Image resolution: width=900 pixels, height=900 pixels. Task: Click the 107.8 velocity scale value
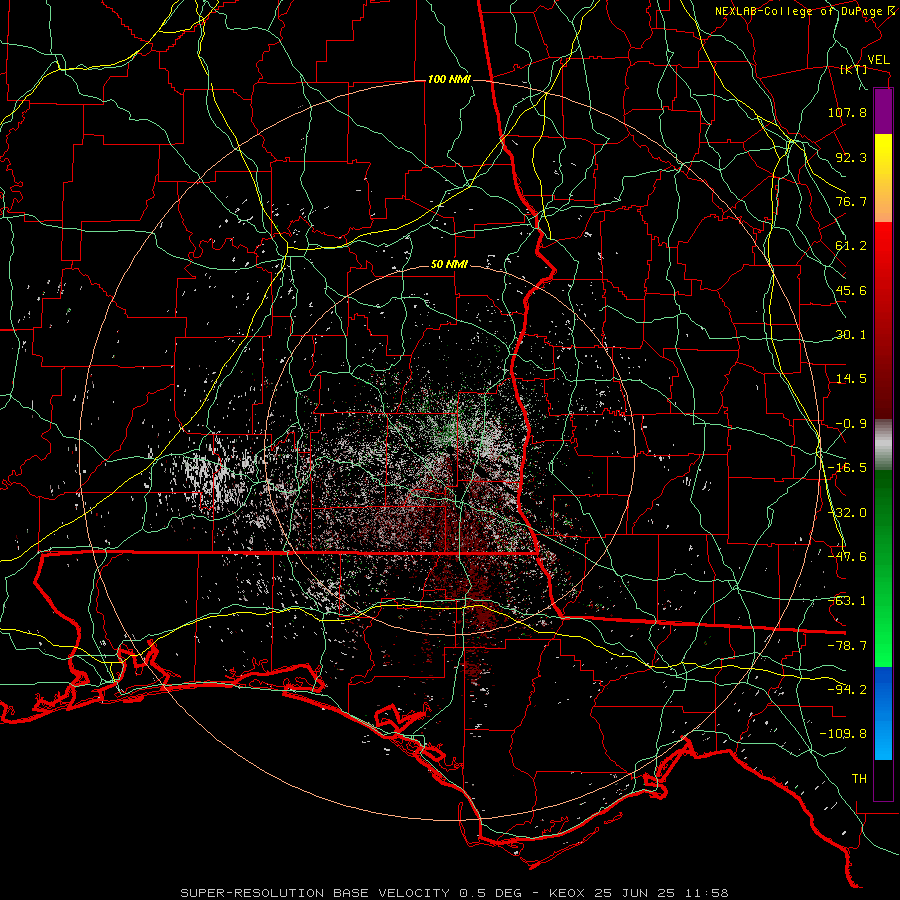847,112
